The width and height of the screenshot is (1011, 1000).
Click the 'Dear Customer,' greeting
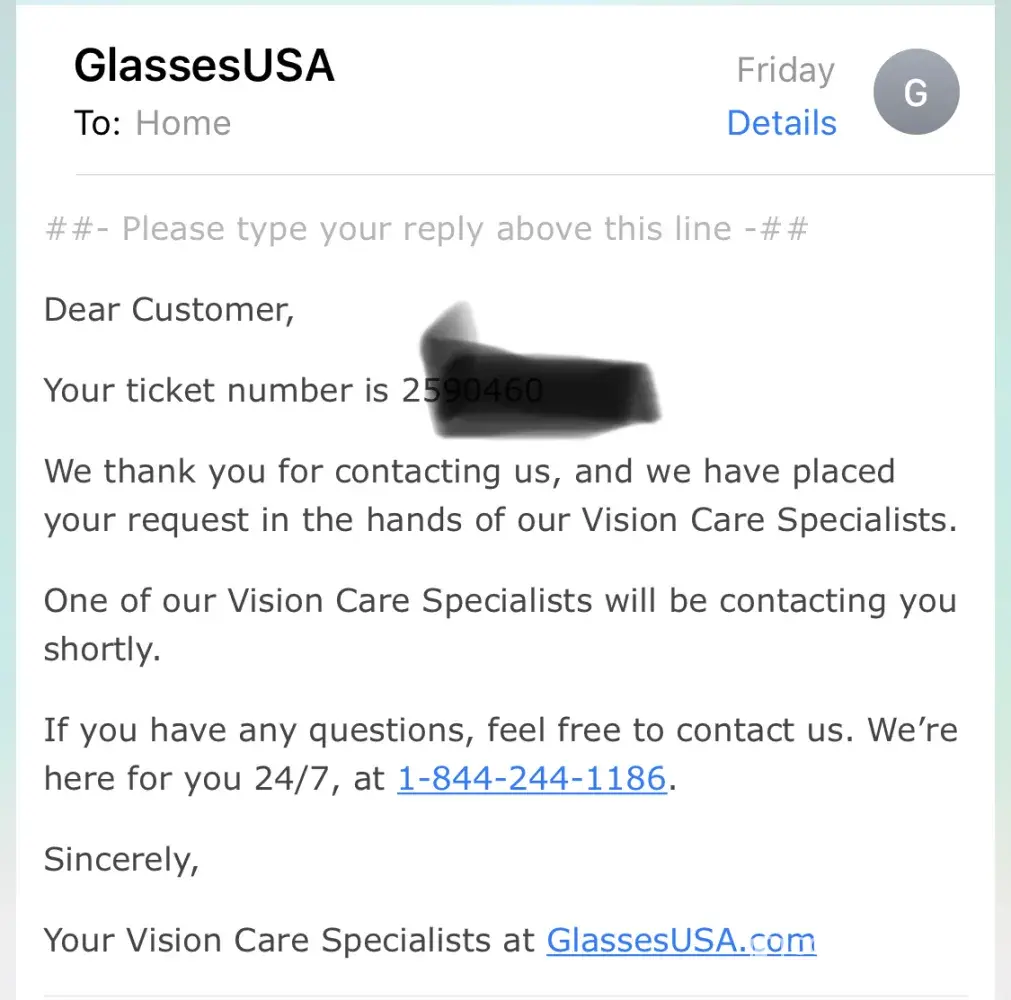(x=169, y=309)
